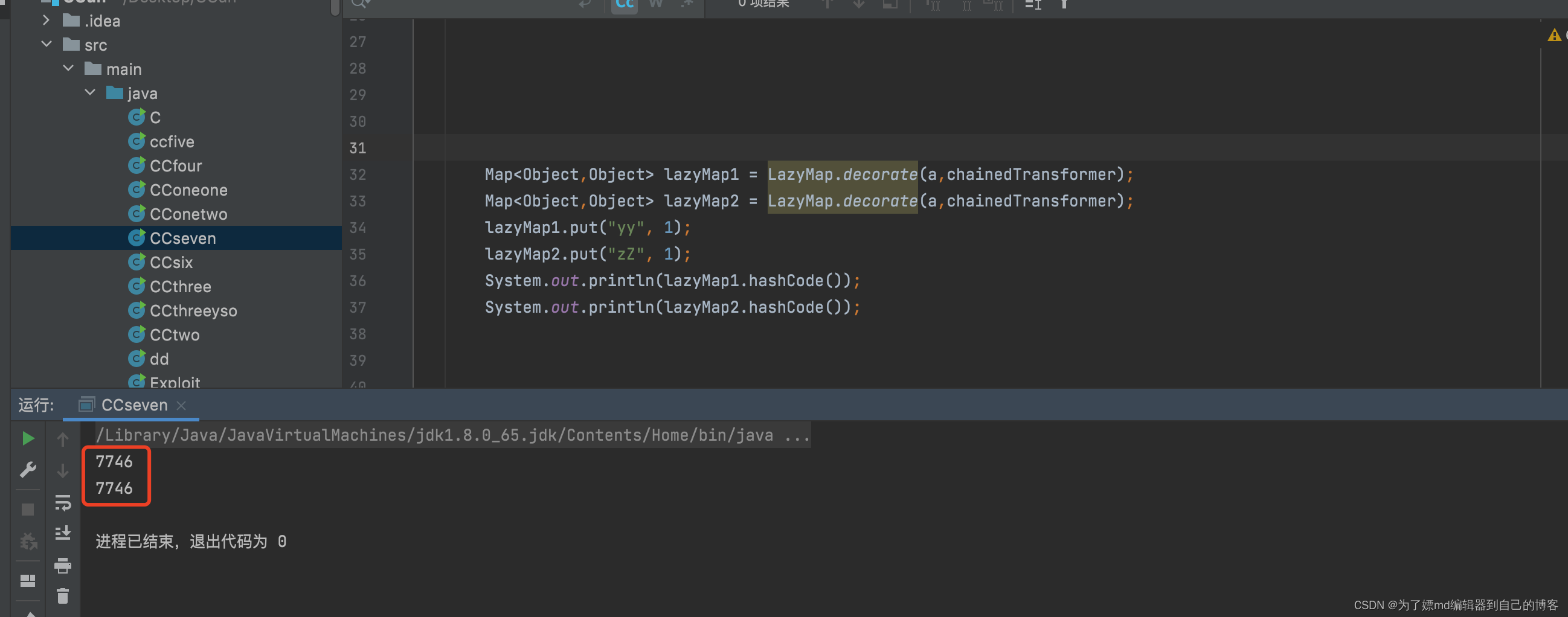1568x617 pixels.
Task: Open CCthree in the project tree
Action: 181,287
